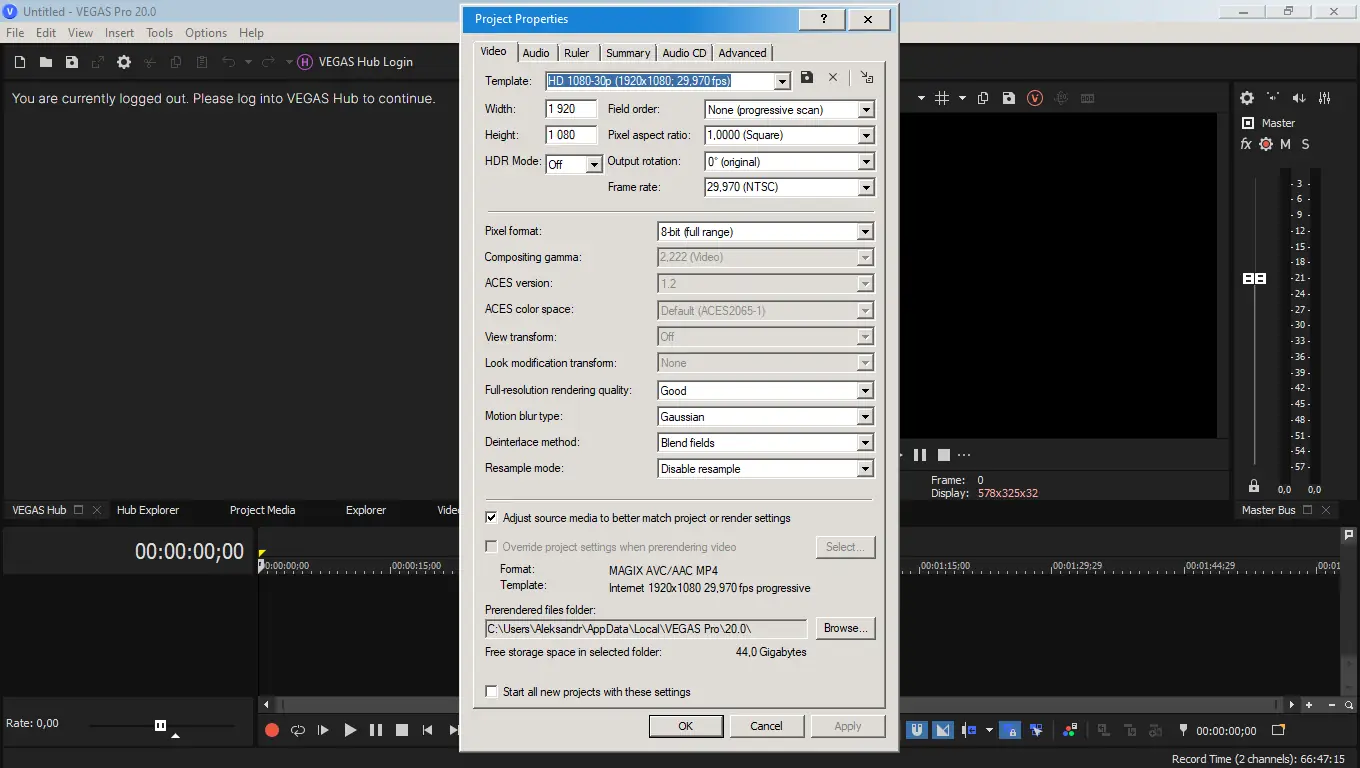Click the downmix output speaker icon

1299,98
